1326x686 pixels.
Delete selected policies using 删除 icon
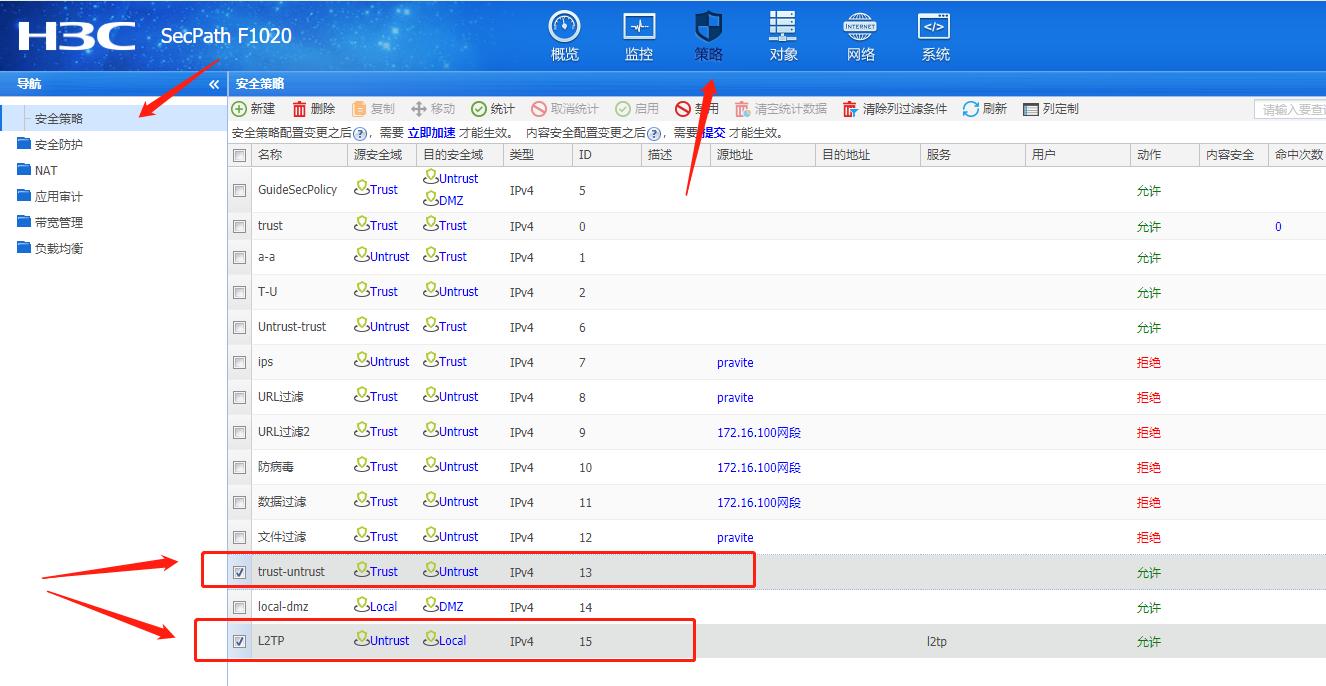316,109
